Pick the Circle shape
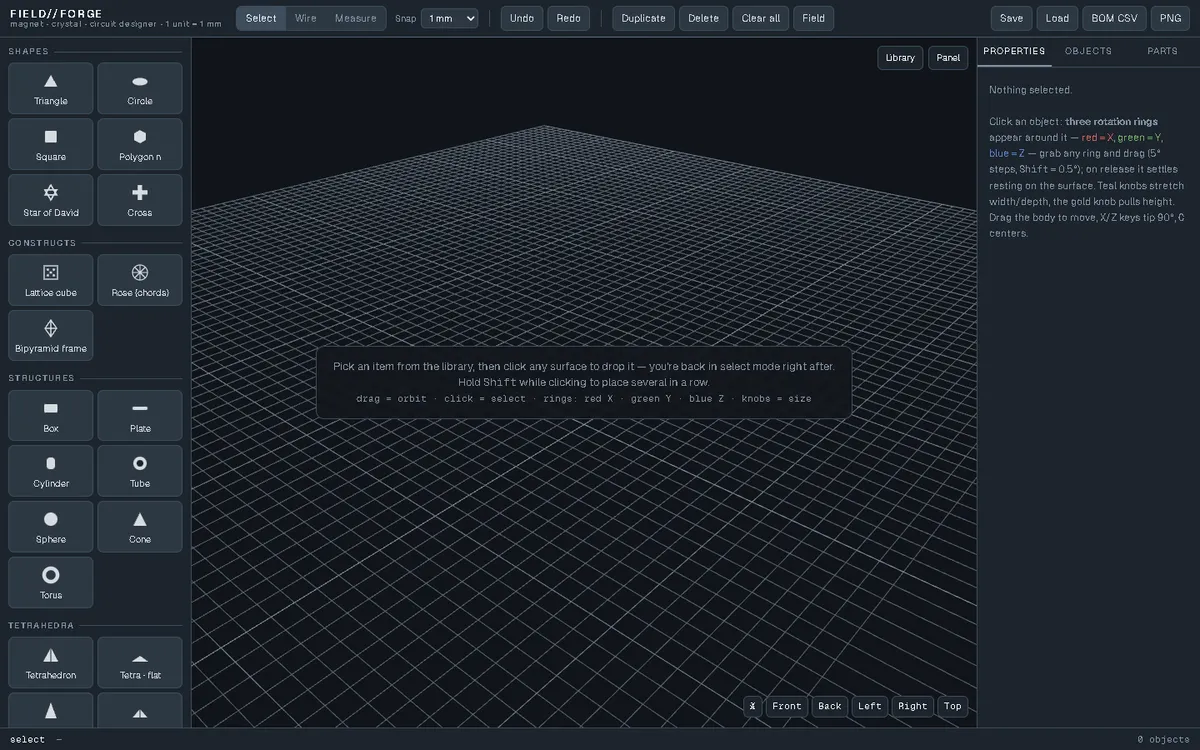The image size is (1200, 750). 140,89
